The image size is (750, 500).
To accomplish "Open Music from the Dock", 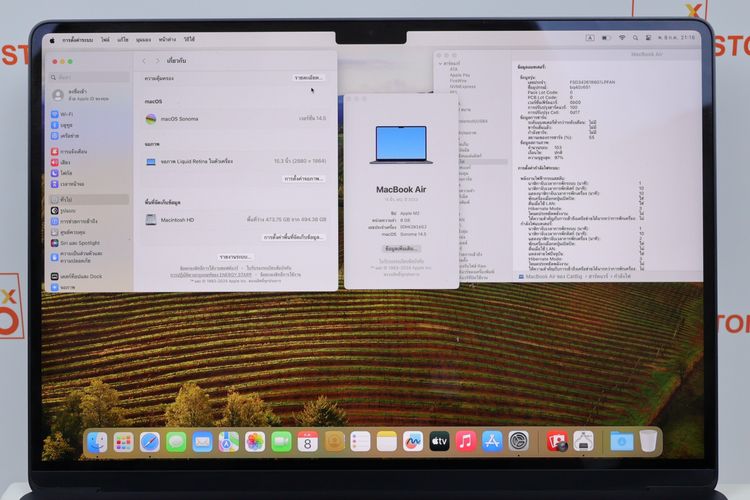I will [465, 442].
